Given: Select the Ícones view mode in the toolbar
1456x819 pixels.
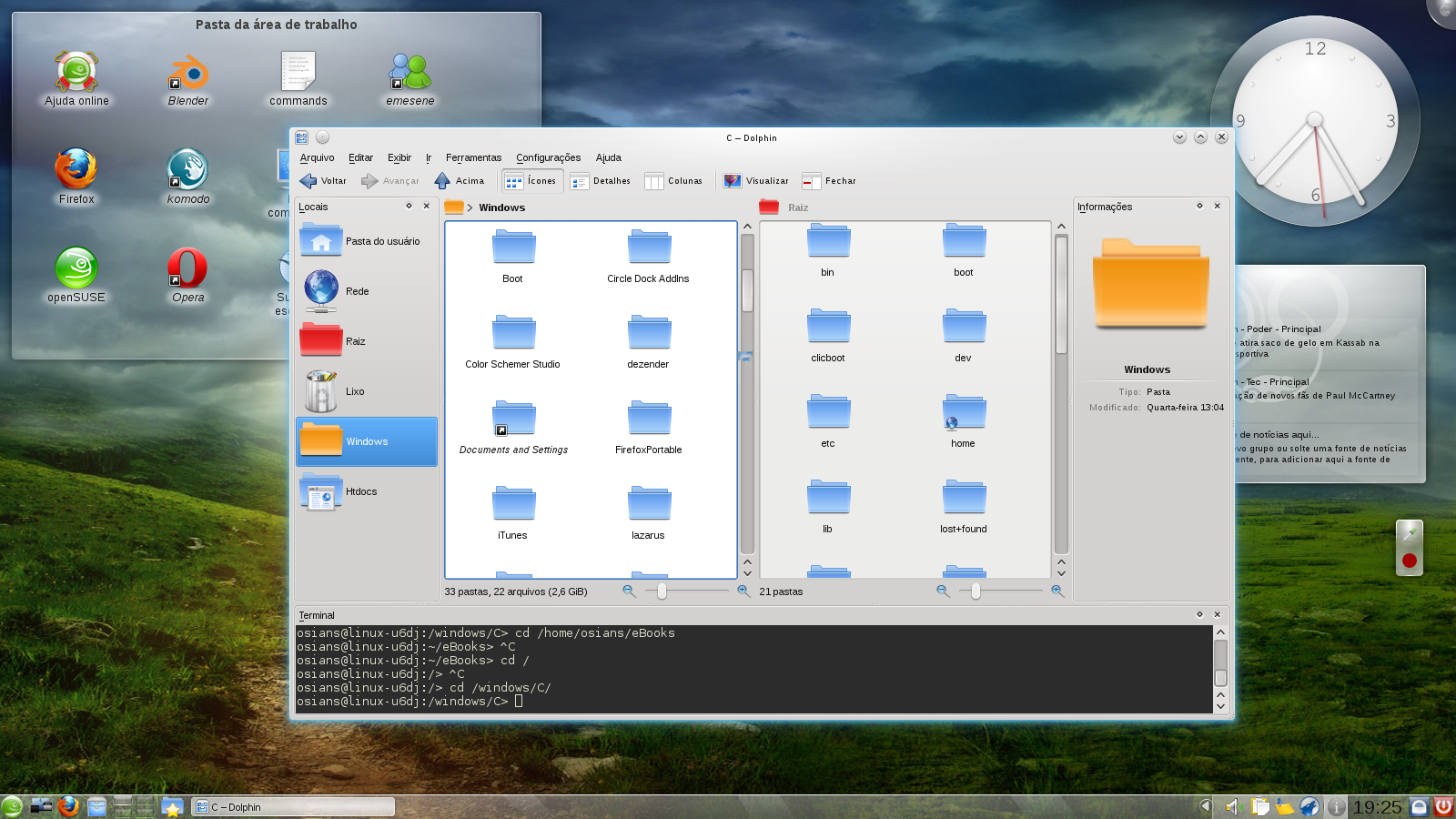Looking at the screenshot, I should 531,181.
